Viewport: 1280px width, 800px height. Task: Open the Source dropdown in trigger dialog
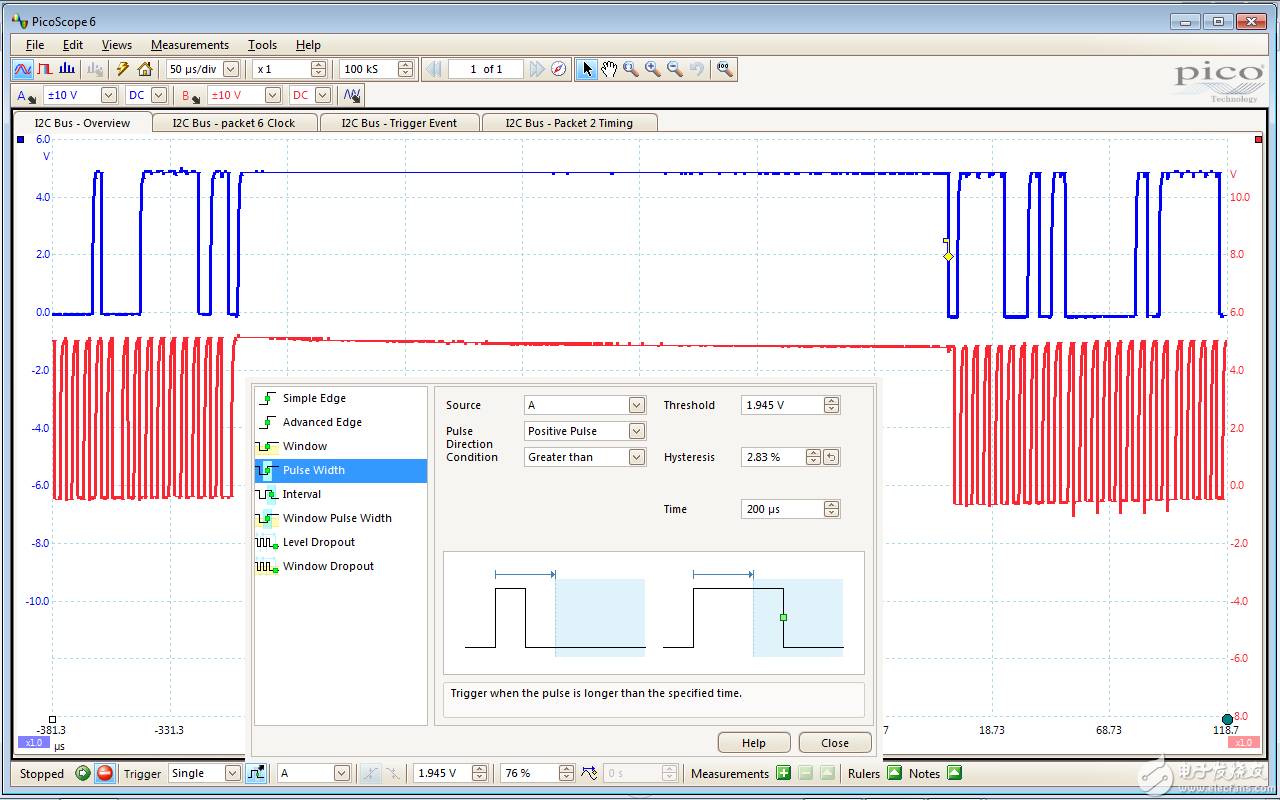tap(637, 405)
